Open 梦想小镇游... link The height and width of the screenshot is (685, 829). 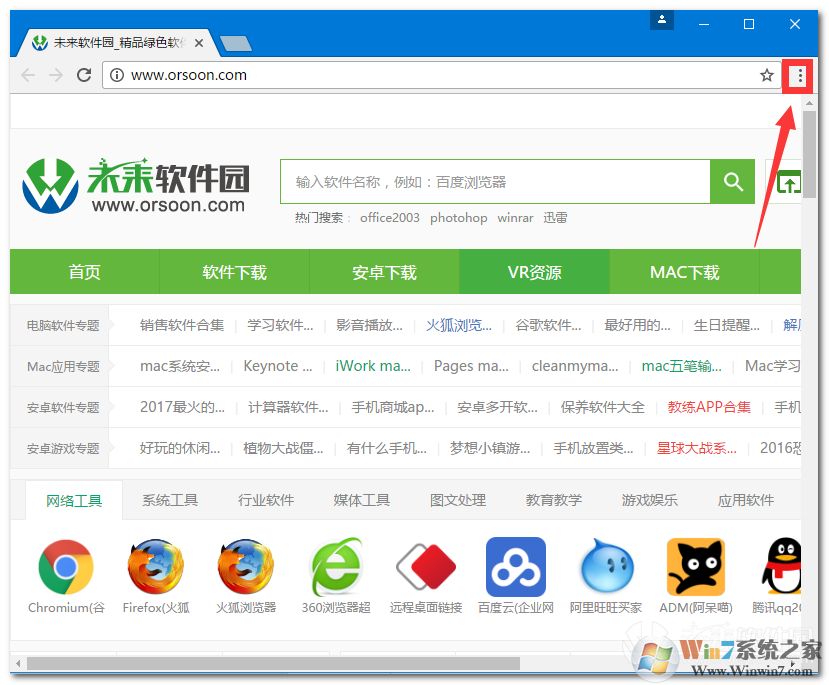pos(490,448)
